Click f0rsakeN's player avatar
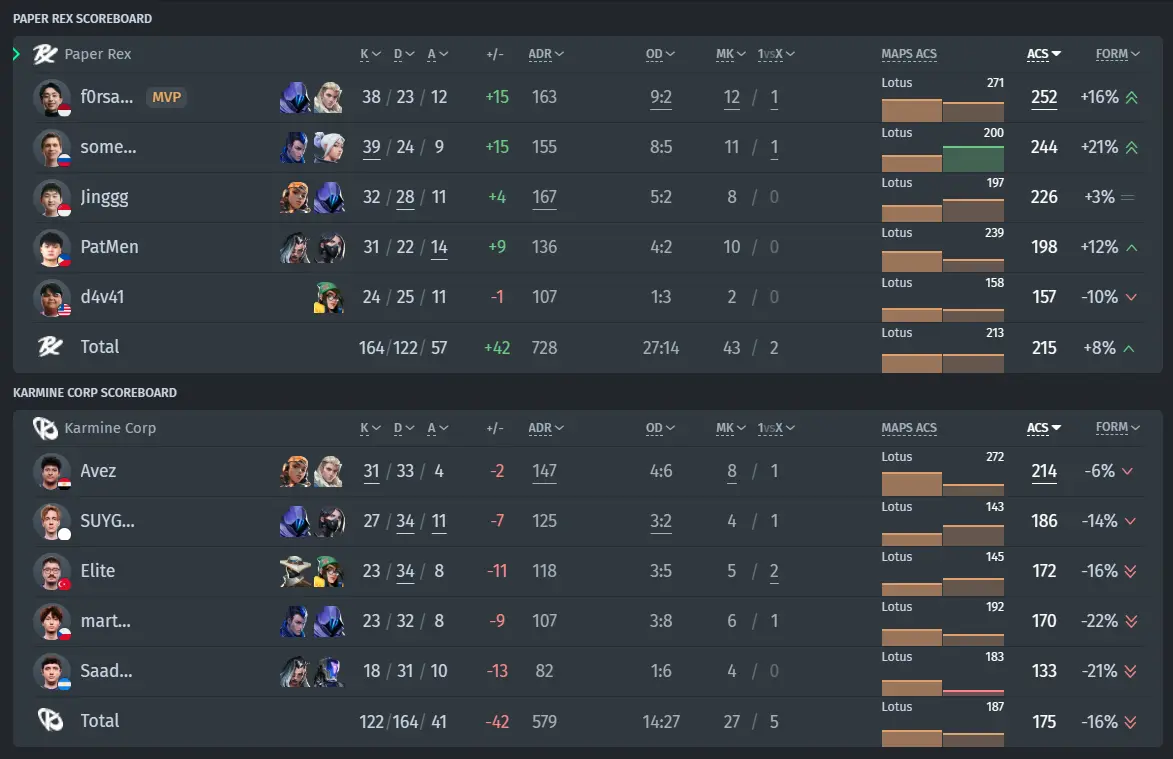The width and height of the screenshot is (1173, 759). pyautogui.click(x=52, y=97)
